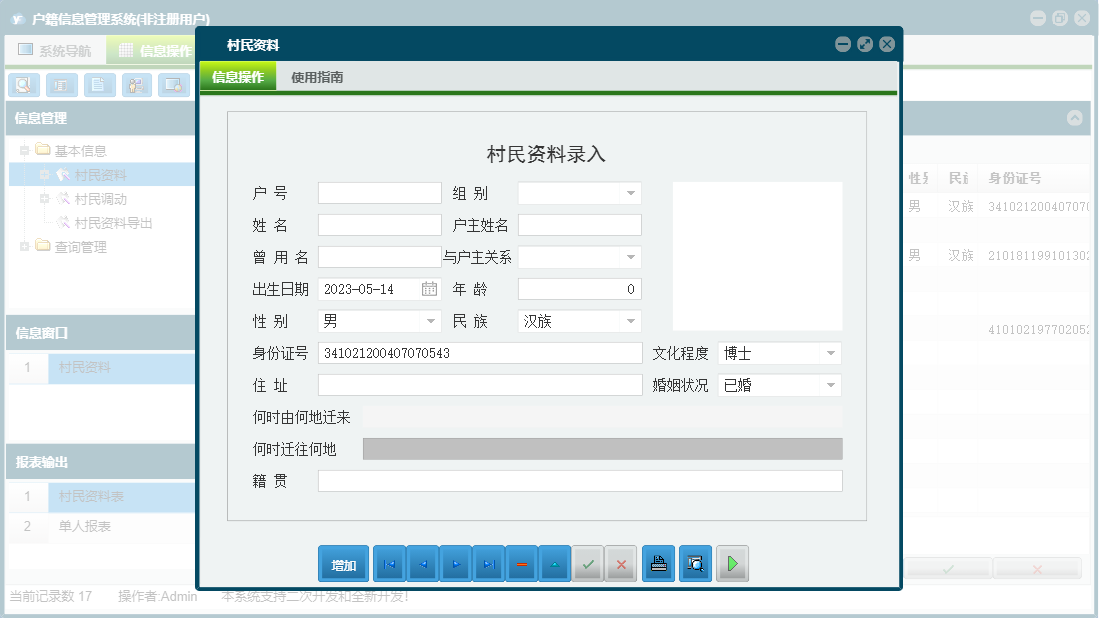Open print preview with the magnifier-document icon
The width and height of the screenshot is (1099, 618).
click(x=694, y=563)
